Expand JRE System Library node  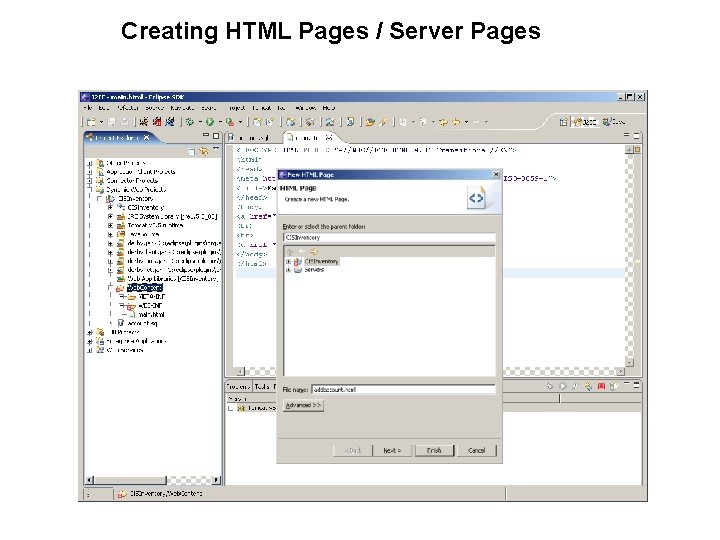coord(110,216)
